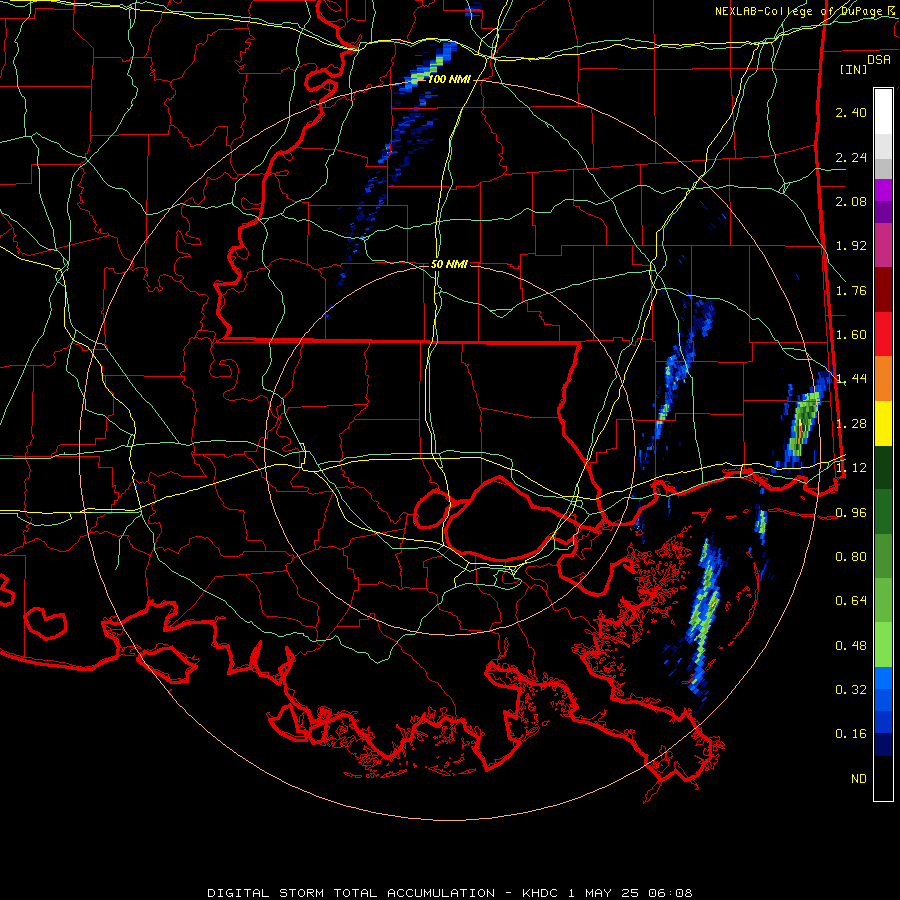Pick the white legend swatch at 2.40
The width and height of the screenshot is (900, 900).
click(x=883, y=112)
